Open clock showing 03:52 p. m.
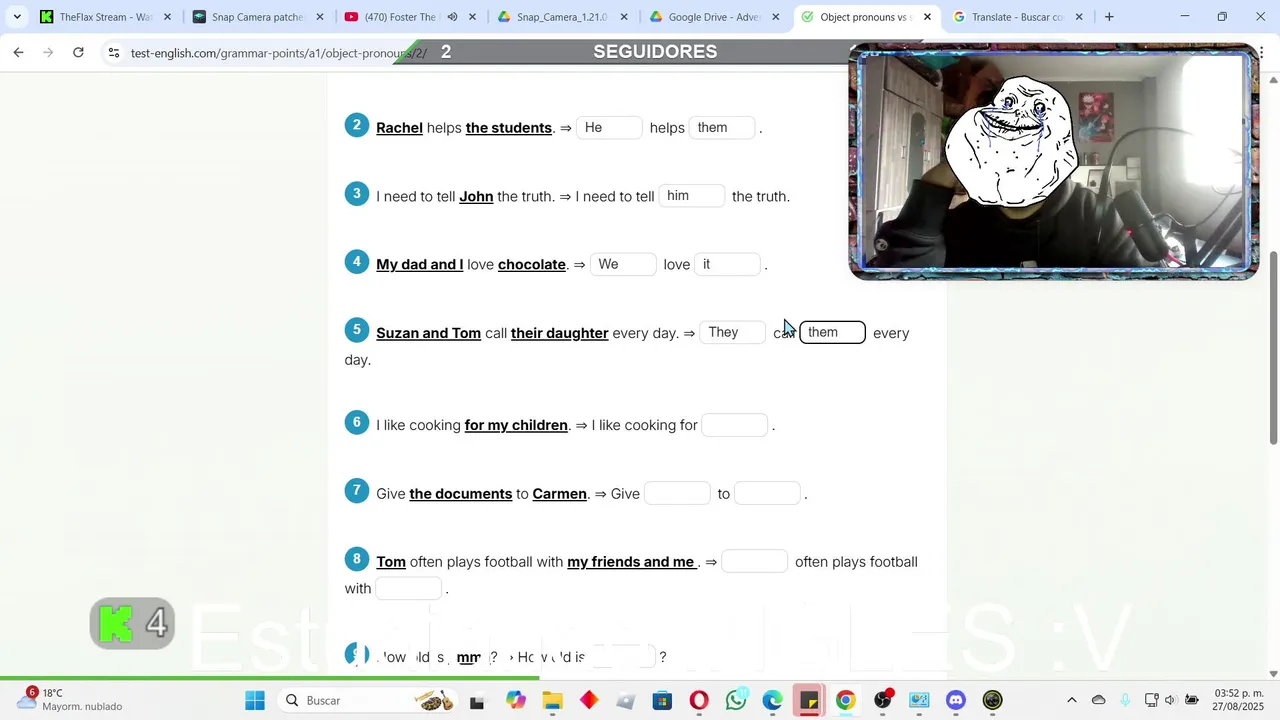This screenshot has width=1280, height=720. [x=1239, y=699]
